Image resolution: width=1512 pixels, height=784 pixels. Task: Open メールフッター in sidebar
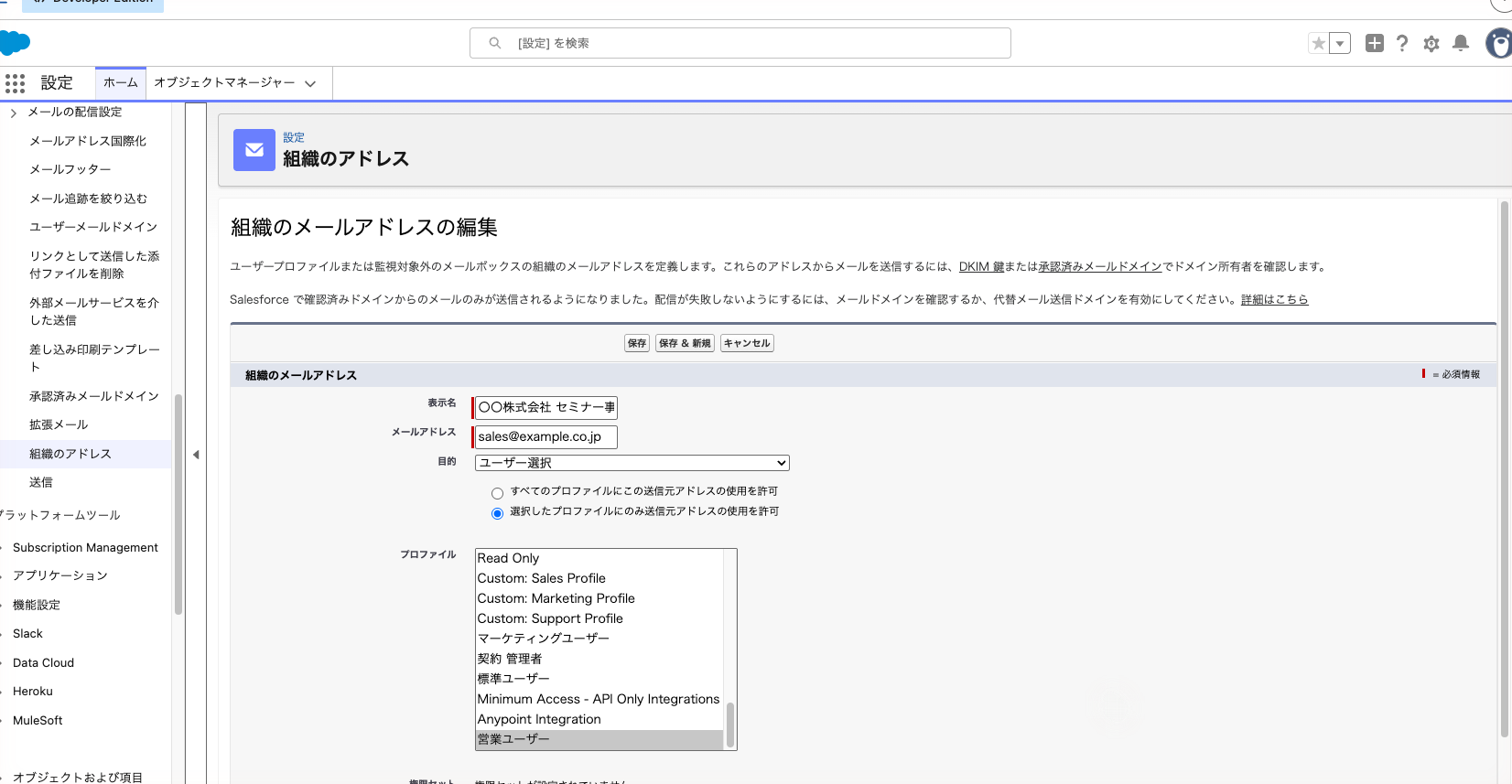pos(70,169)
